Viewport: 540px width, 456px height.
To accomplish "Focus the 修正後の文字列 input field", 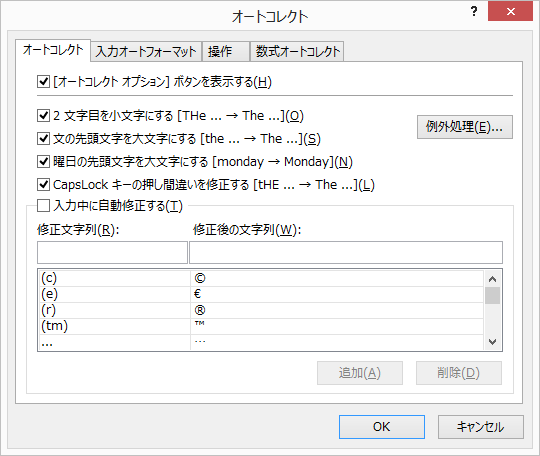I will (346, 252).
